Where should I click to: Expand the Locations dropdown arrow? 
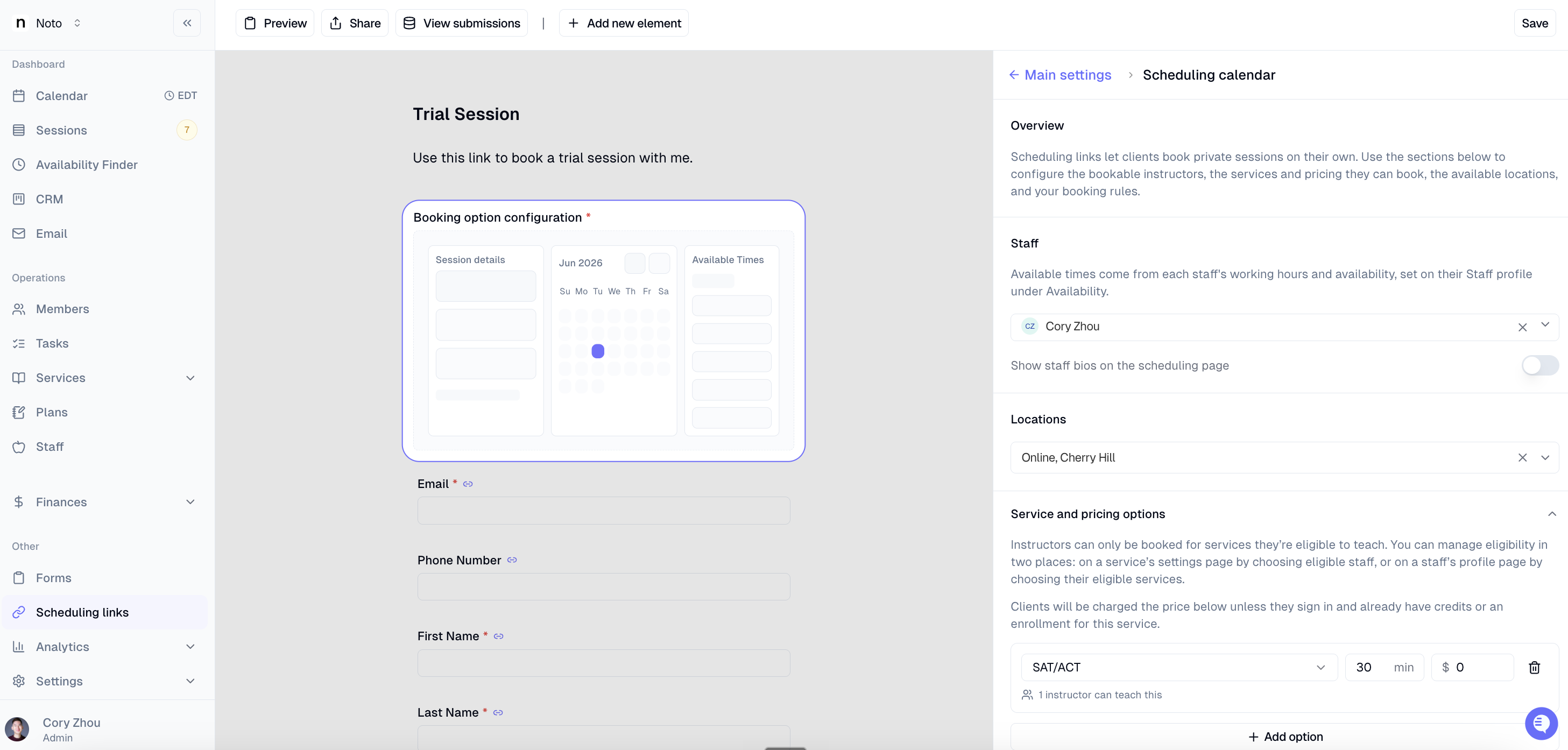[1545, 457]
